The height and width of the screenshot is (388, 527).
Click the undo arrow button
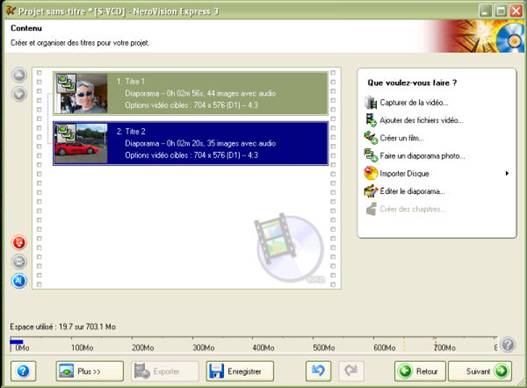[318, 371]
